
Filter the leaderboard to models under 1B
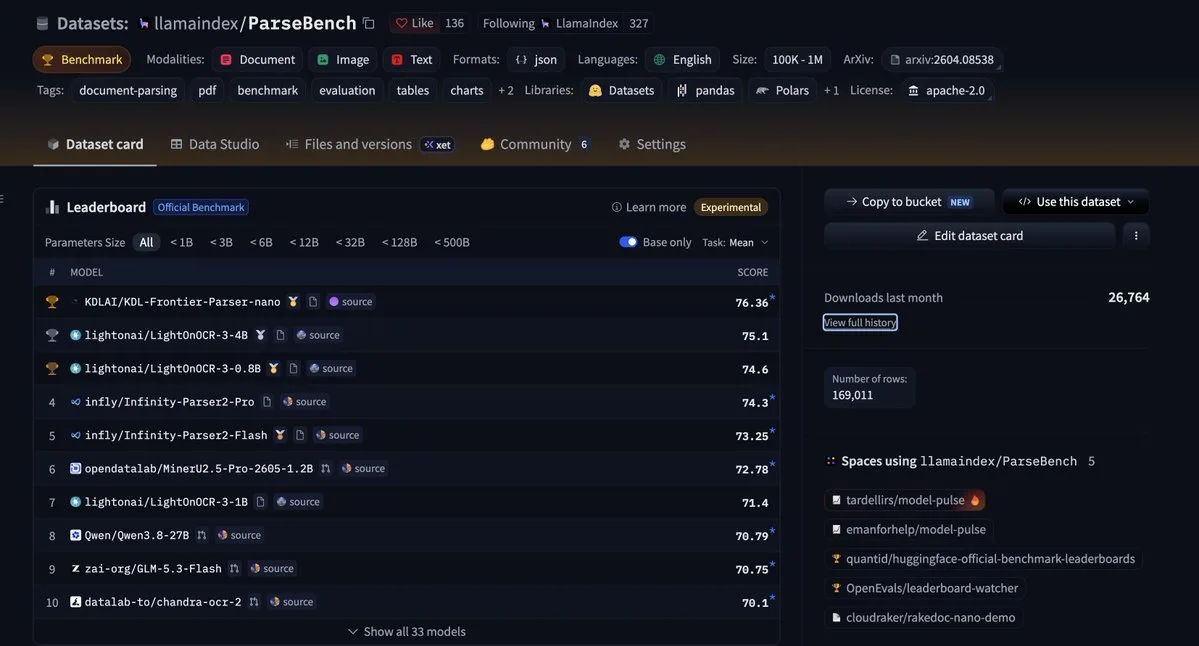181,242
